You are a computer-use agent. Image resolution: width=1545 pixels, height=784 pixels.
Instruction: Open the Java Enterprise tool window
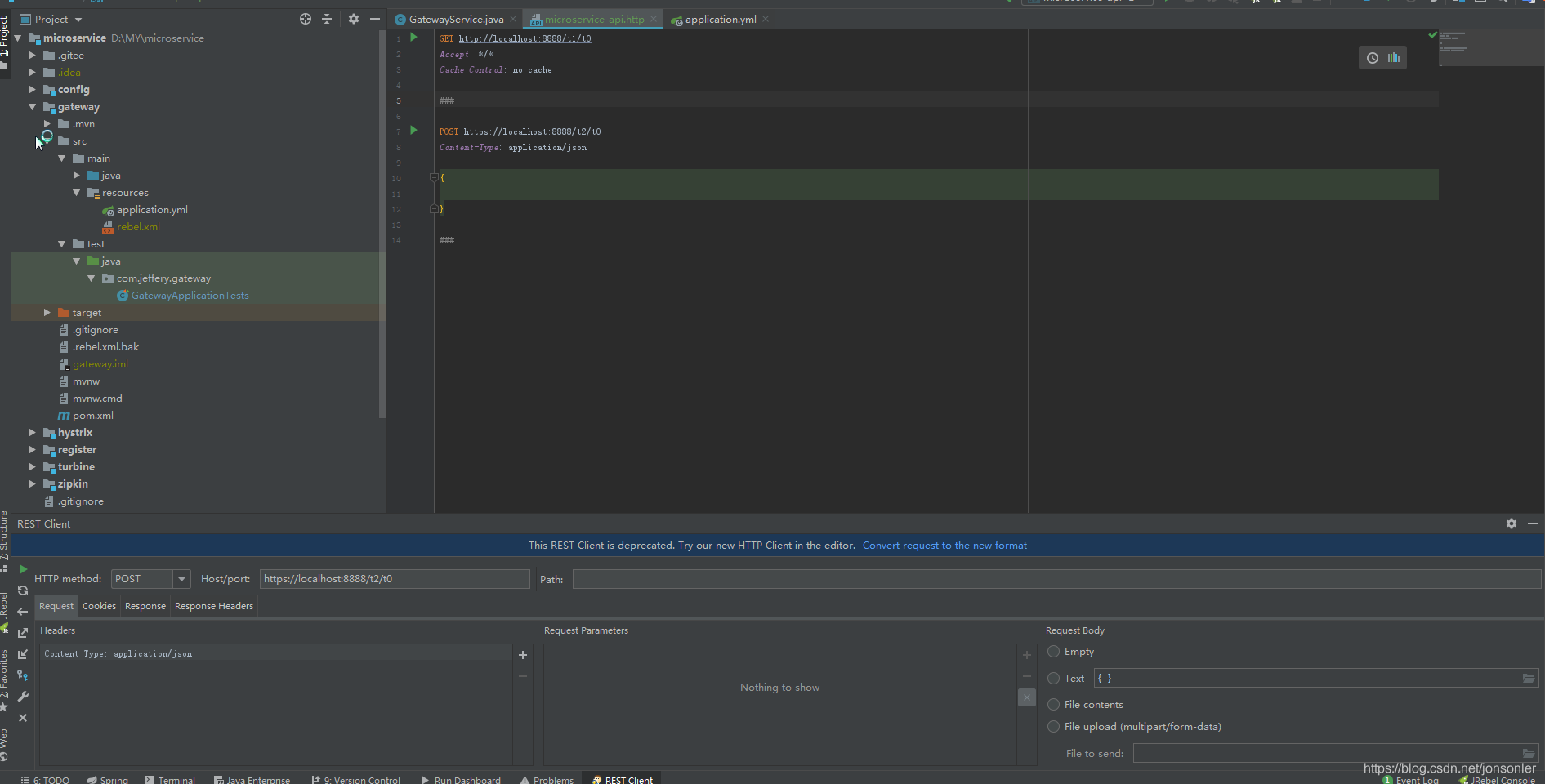tap(252, 780)
